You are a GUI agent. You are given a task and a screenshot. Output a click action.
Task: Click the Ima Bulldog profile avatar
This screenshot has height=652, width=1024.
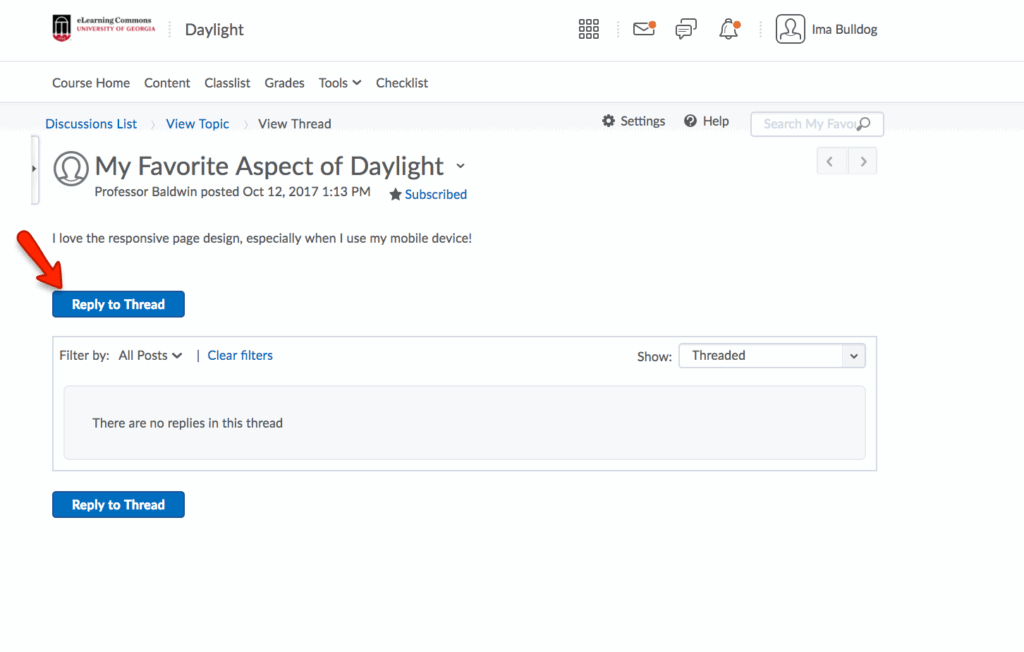pos(790,29)
